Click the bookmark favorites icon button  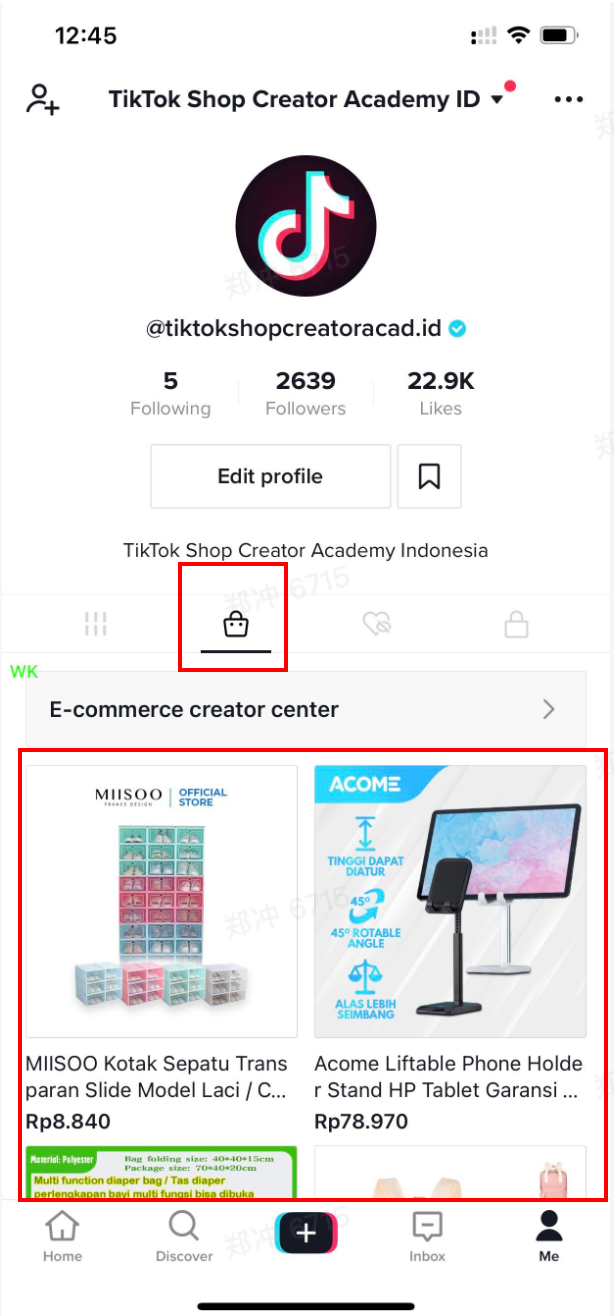pos(429,477)
